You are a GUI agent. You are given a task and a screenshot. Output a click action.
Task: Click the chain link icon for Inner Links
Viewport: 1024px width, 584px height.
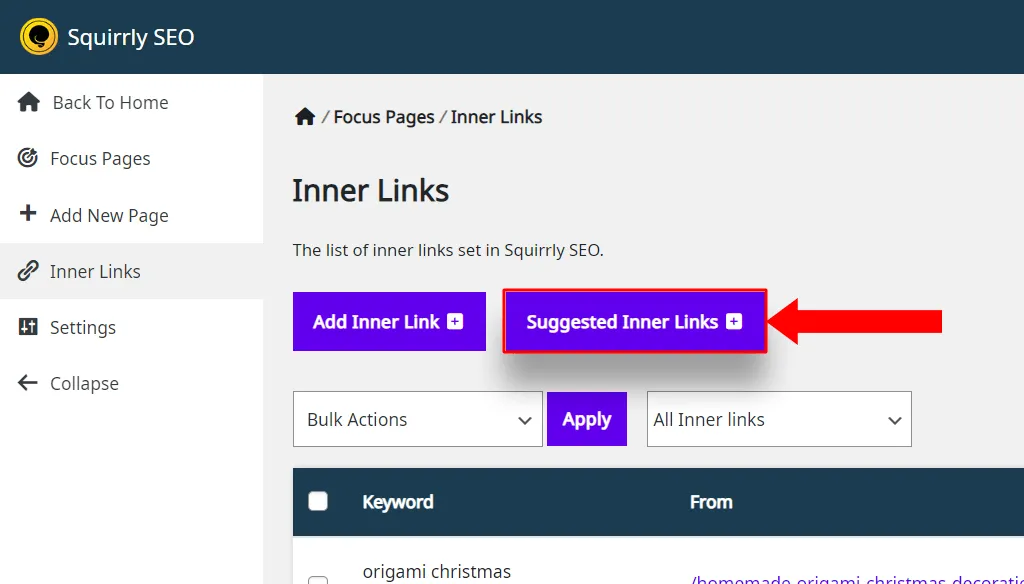tap(27, 270)
